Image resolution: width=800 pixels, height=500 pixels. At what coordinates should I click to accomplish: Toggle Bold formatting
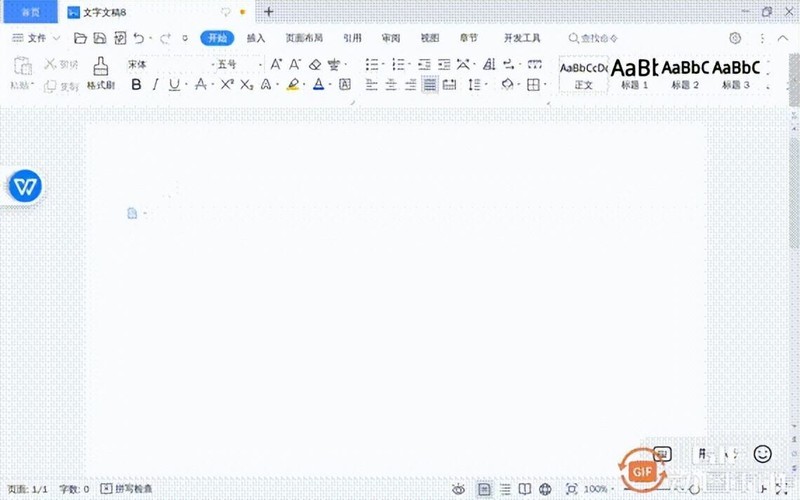(136, 84)
